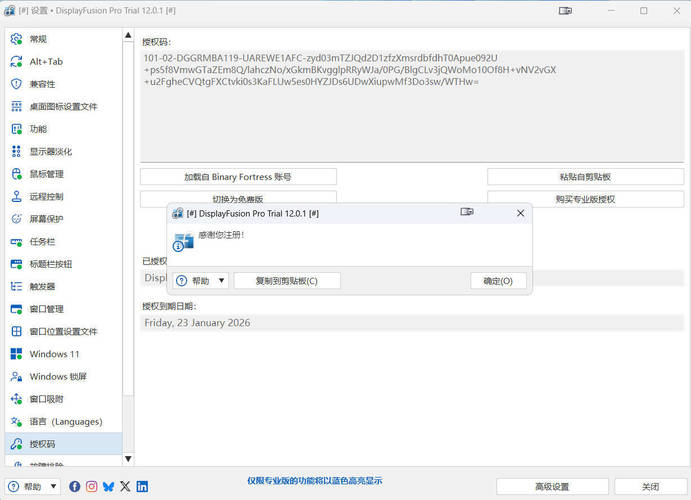The width and height of the screenshot is (691, 500).
Task: Click the Bluesky butterfly icon
Action: (x=108, y=487)
